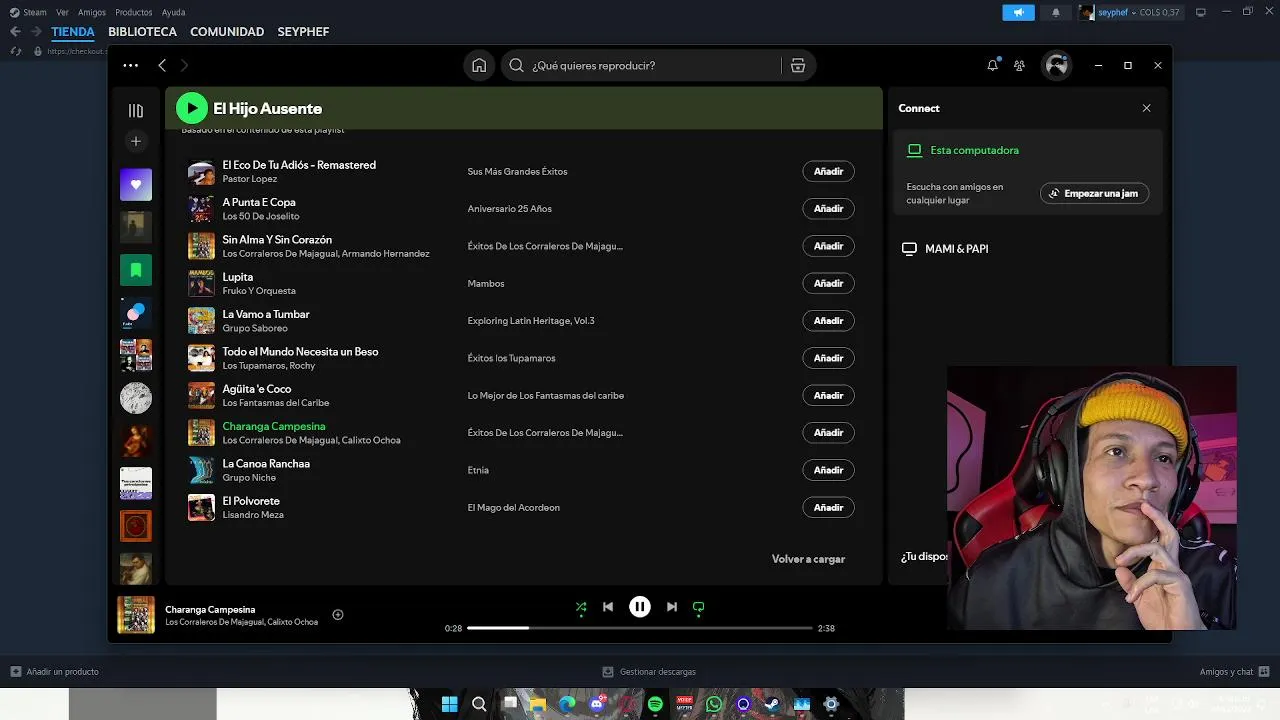Add Lupita to the playlist
The height and width of the screenshot is (720, 1280).
click(828, 283)
